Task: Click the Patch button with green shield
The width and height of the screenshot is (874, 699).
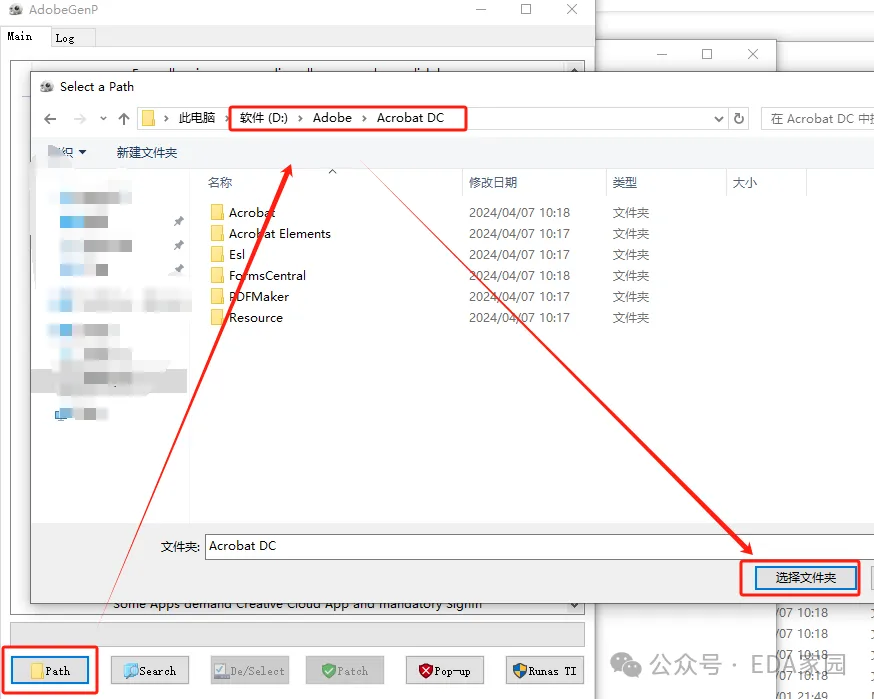Action: [345, 670]
